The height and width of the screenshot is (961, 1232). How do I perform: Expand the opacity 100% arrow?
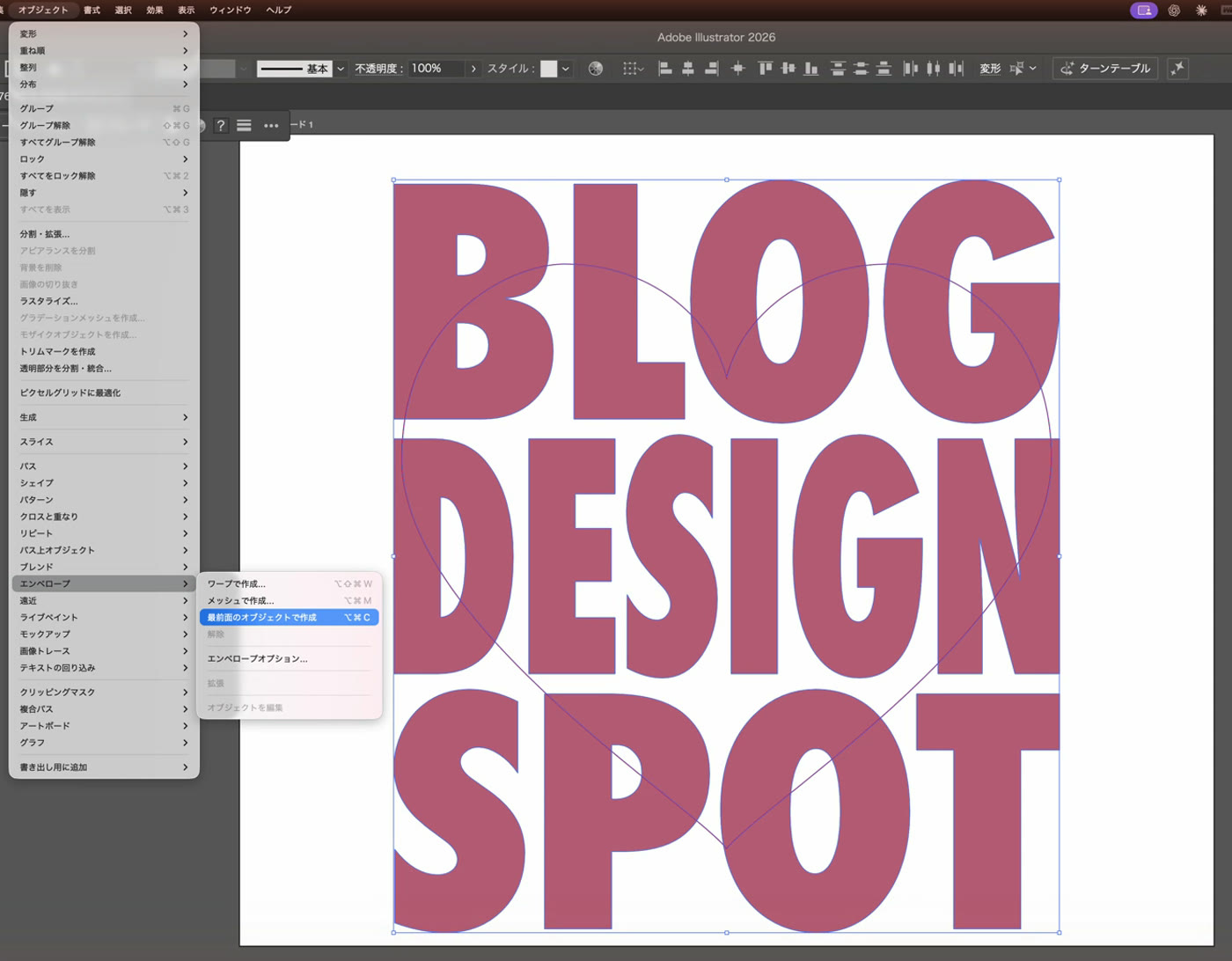(x=473, y=69)
